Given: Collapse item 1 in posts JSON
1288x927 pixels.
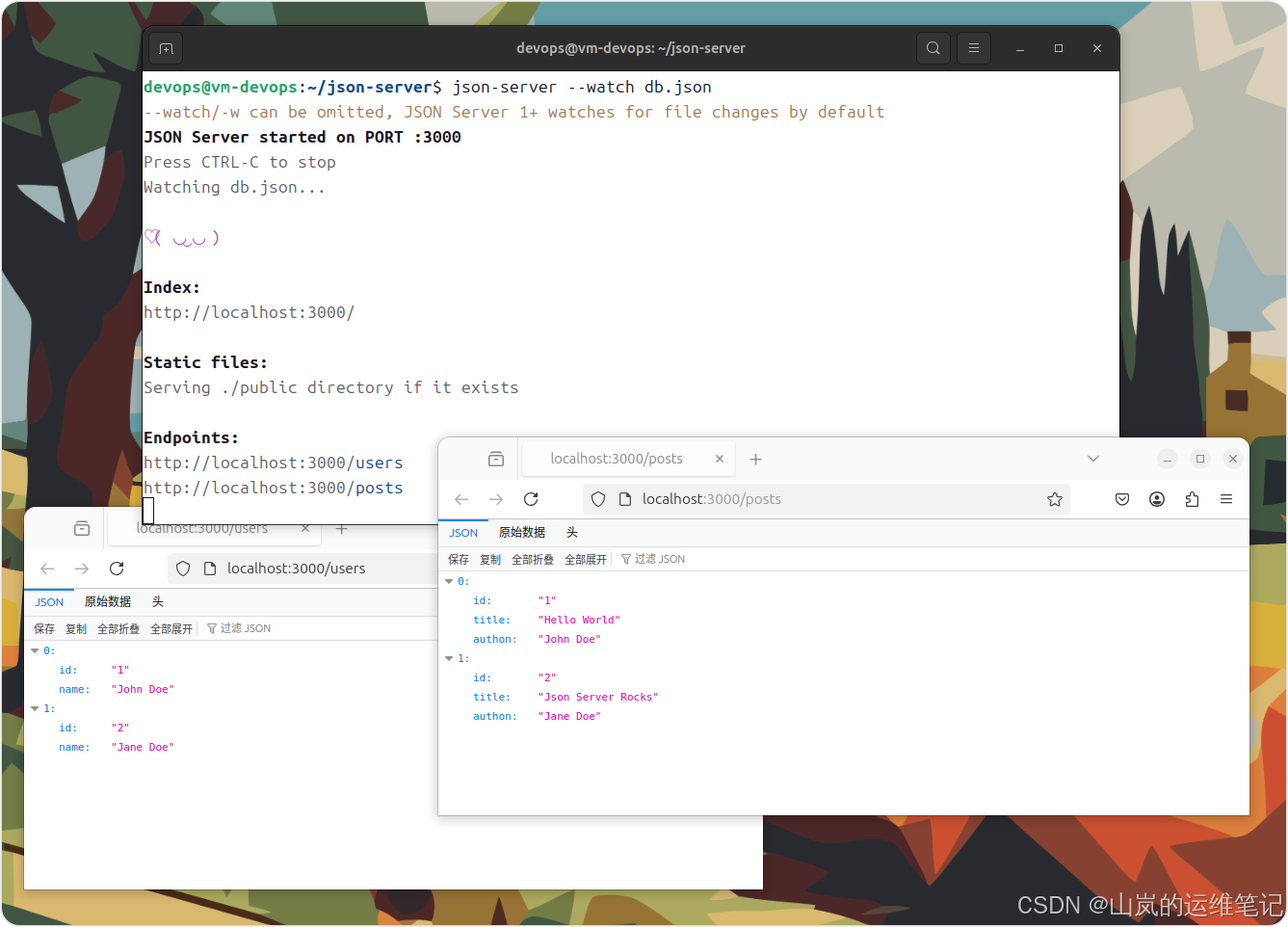Looking at the screenshot, I should (449, 658).
